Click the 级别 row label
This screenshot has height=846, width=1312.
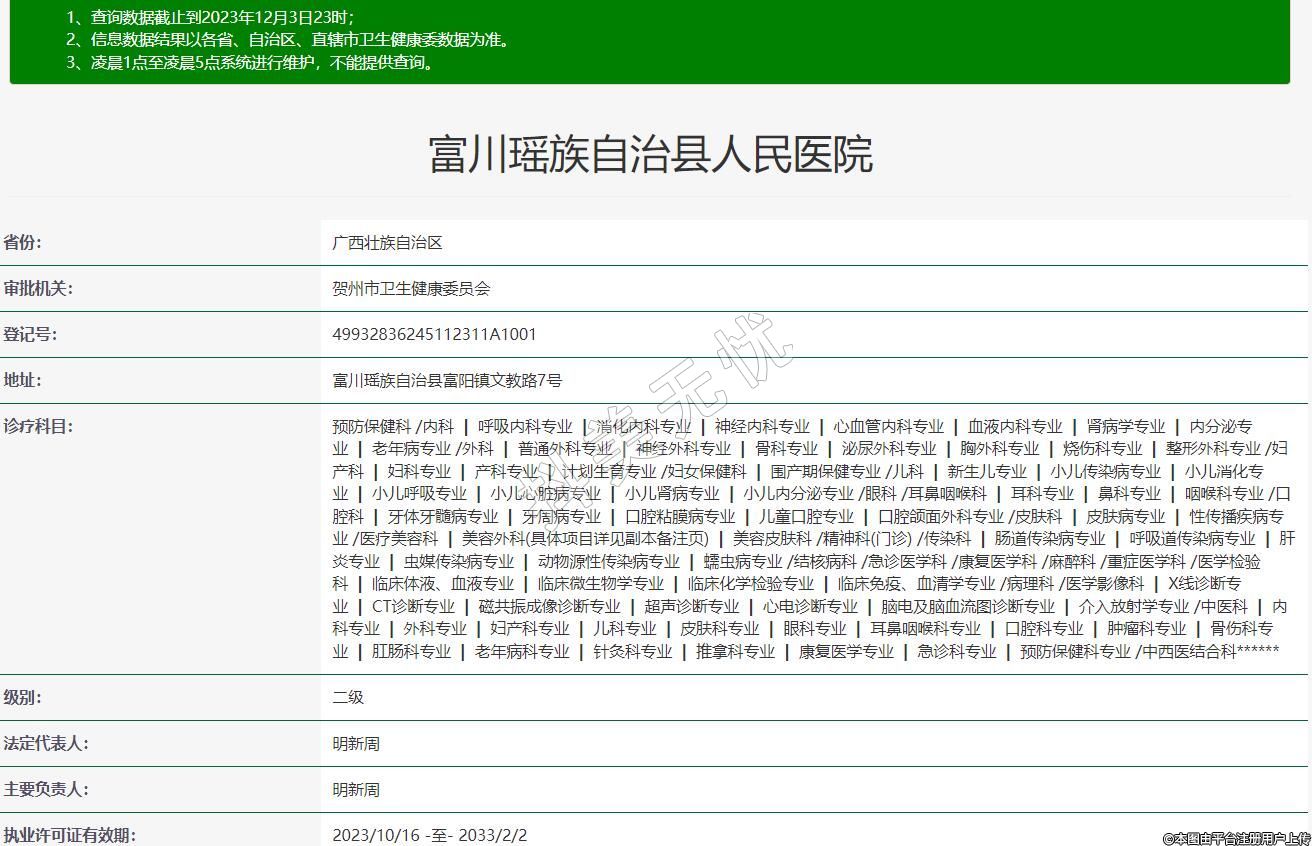click(23, 698)
